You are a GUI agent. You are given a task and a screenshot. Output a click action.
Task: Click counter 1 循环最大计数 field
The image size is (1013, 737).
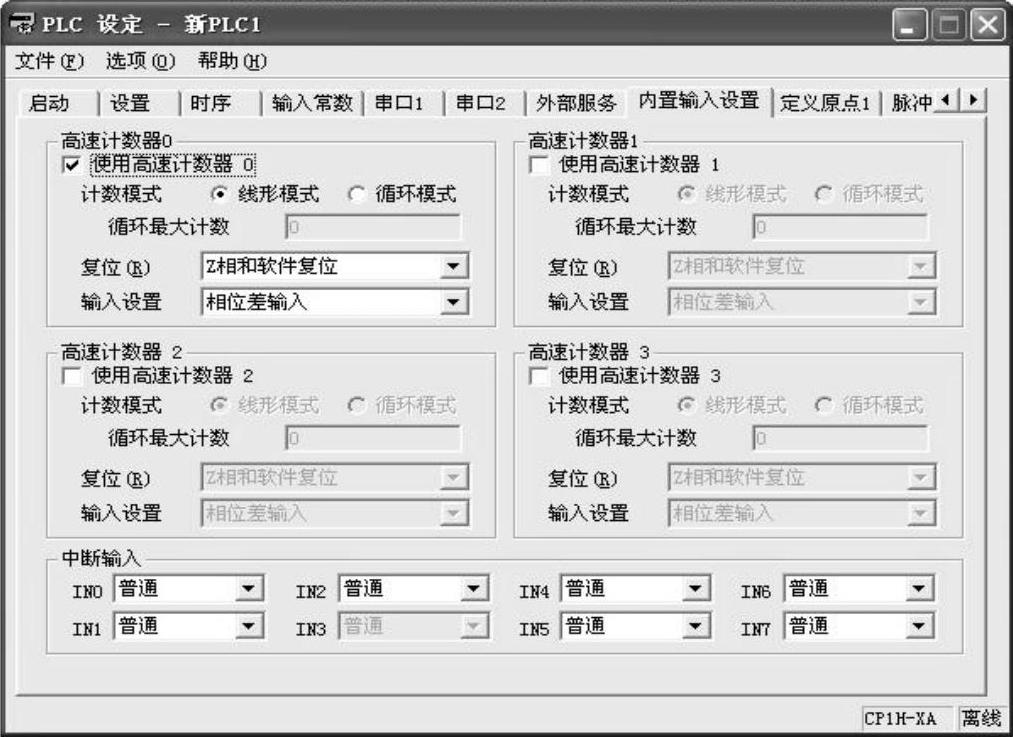coord(841,227)
